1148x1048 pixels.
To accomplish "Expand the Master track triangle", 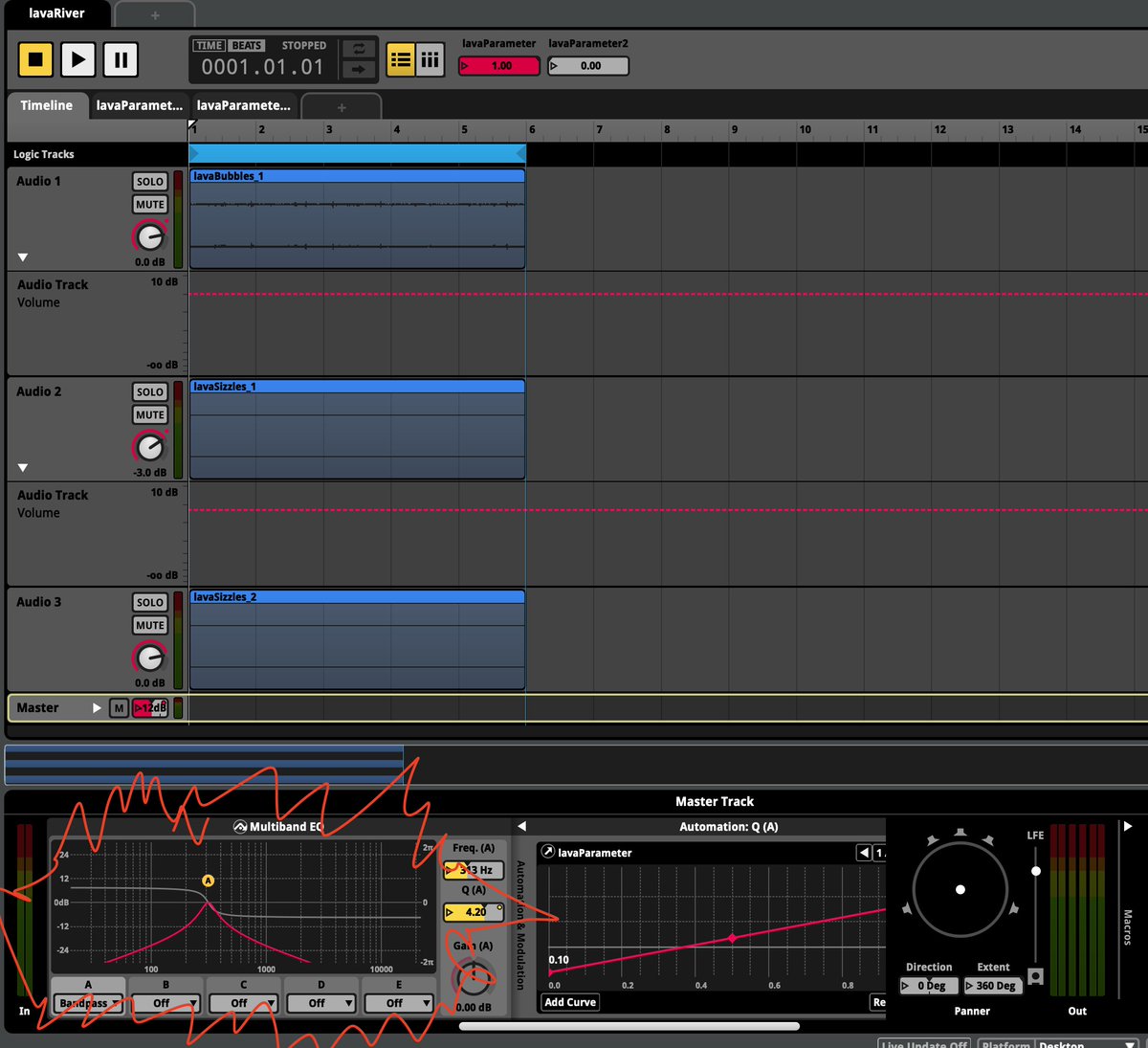I will point(97,708).
